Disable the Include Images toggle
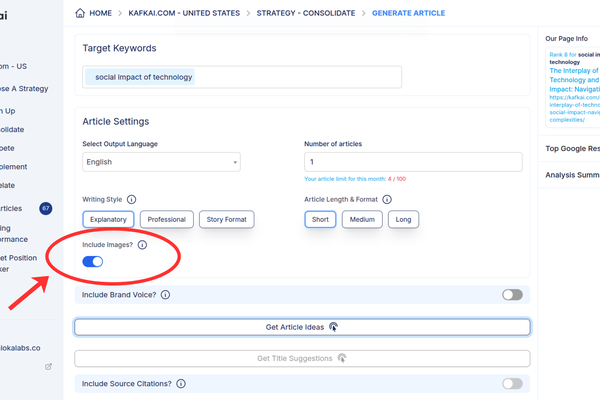 click(93, 262)
